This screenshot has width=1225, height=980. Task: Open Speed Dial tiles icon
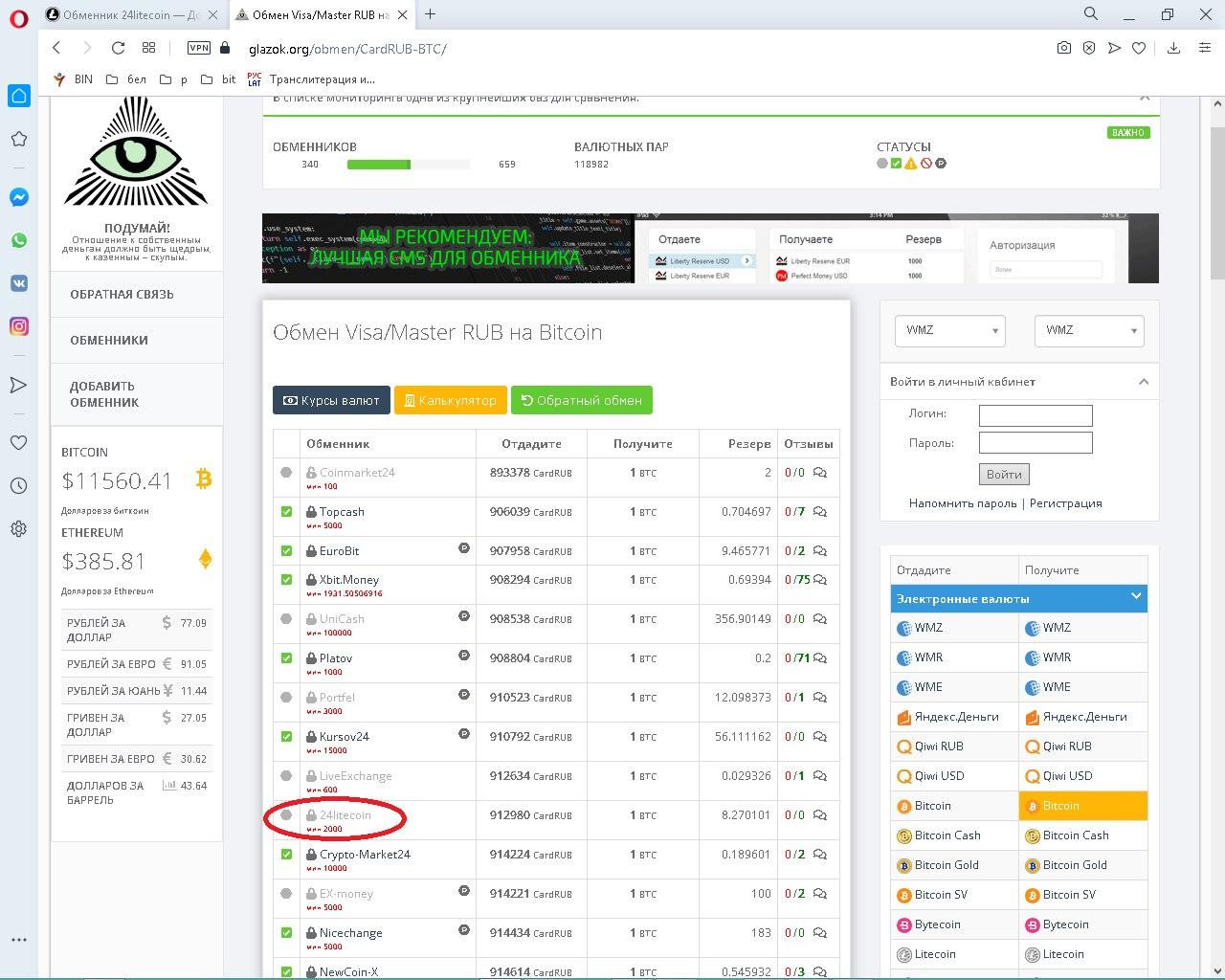148,48
